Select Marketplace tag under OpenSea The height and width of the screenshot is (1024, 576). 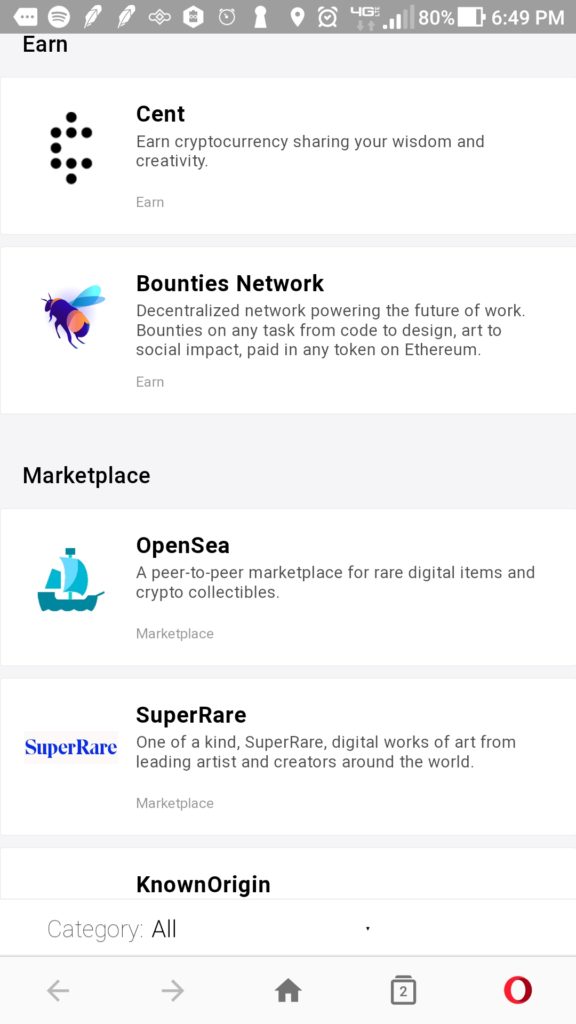point(174,633)
